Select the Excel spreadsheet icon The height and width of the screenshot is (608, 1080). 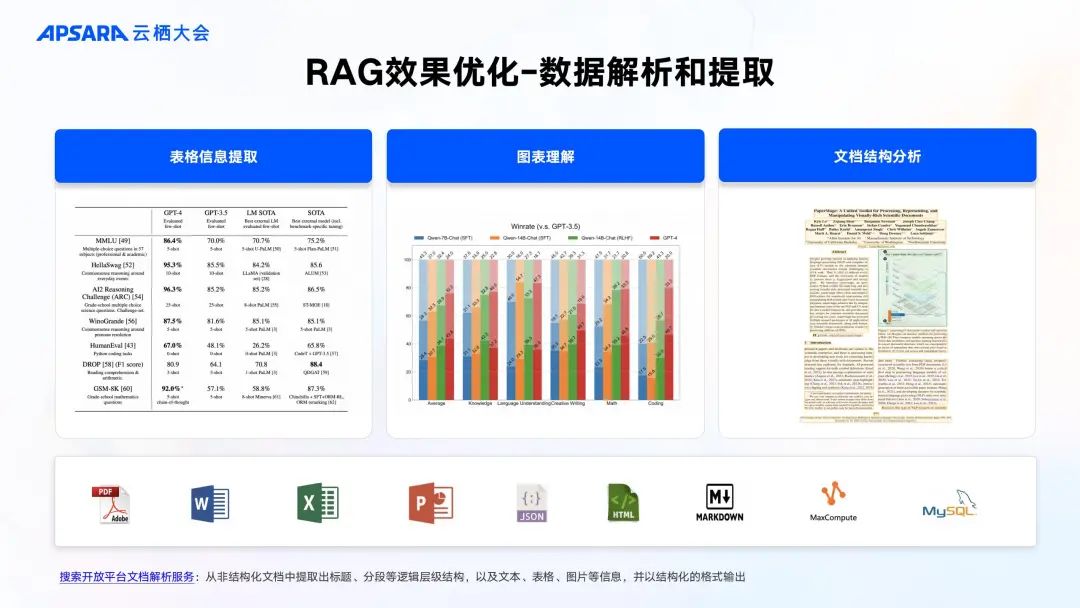pos(320,503)
